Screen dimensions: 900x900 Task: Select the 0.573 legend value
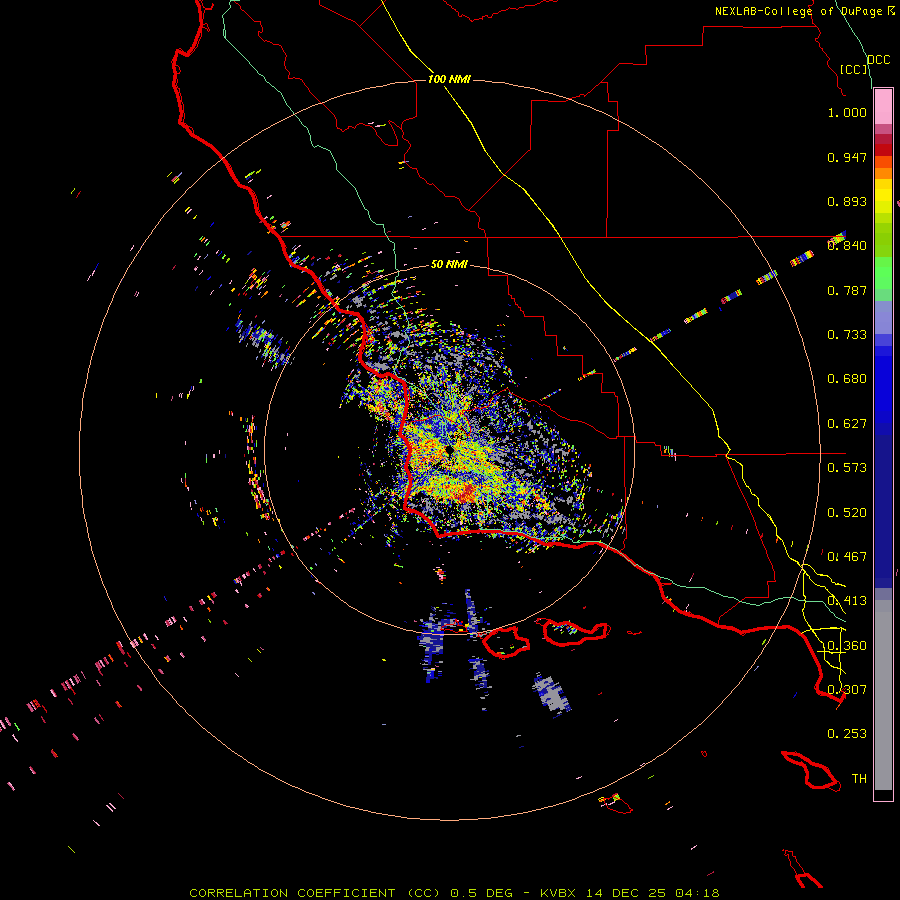847,468
